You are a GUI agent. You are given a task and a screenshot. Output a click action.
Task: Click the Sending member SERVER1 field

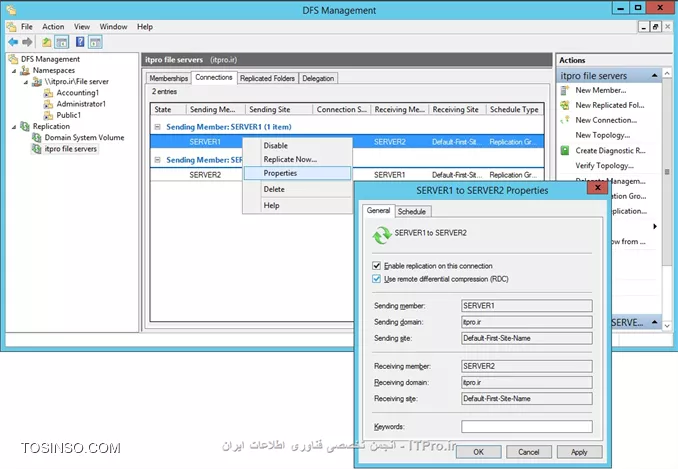[x=527, y=306]
